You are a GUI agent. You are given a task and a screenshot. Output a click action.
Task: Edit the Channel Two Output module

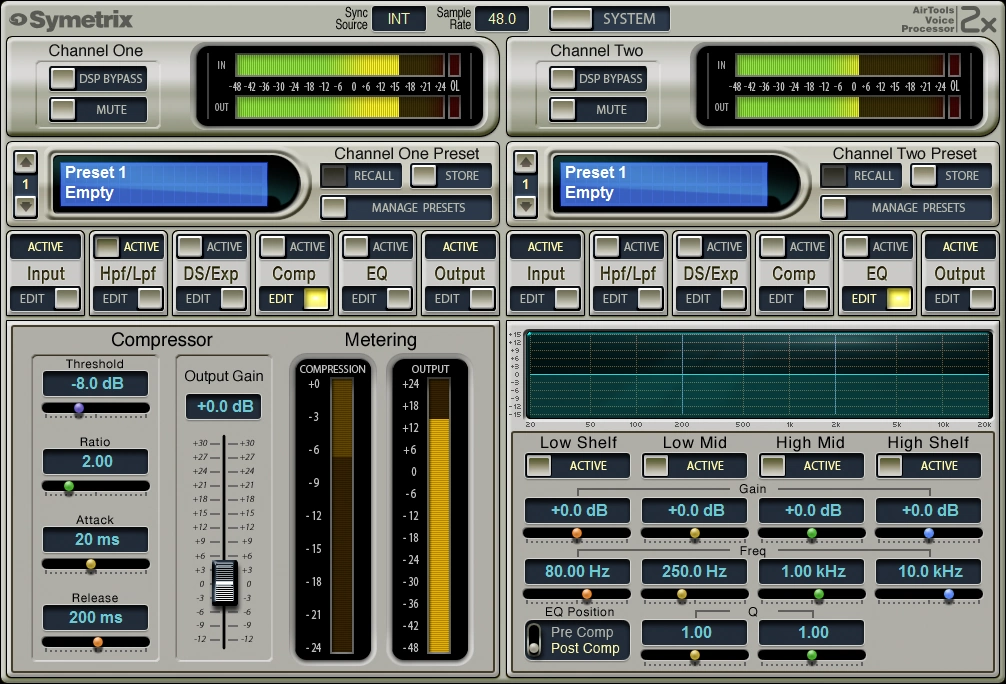point(960,299)
